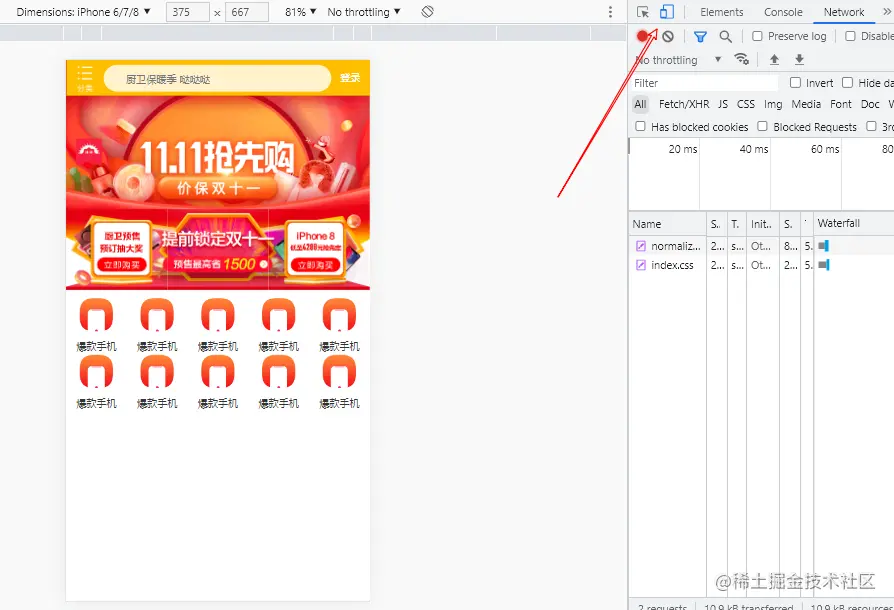
Task: Click the export HAR download arrow
Action: [x=799, y=59]
